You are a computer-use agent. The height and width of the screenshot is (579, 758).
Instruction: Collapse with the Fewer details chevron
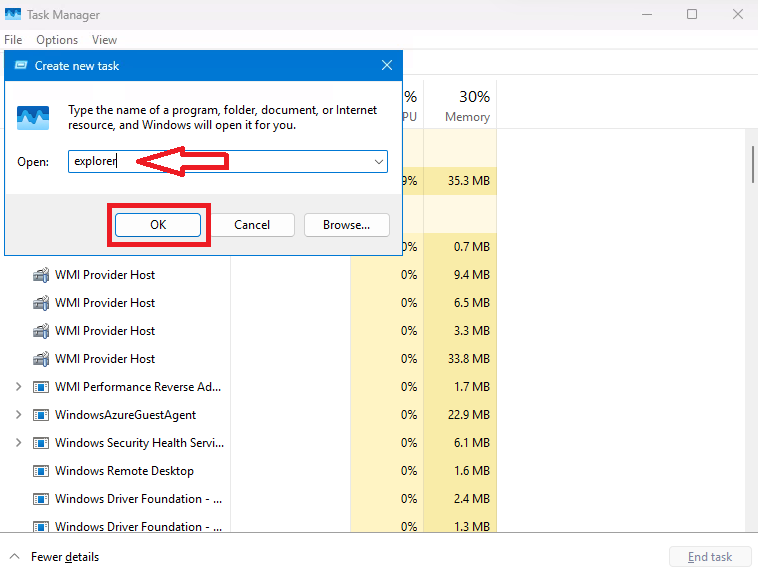tap(15, 557)
